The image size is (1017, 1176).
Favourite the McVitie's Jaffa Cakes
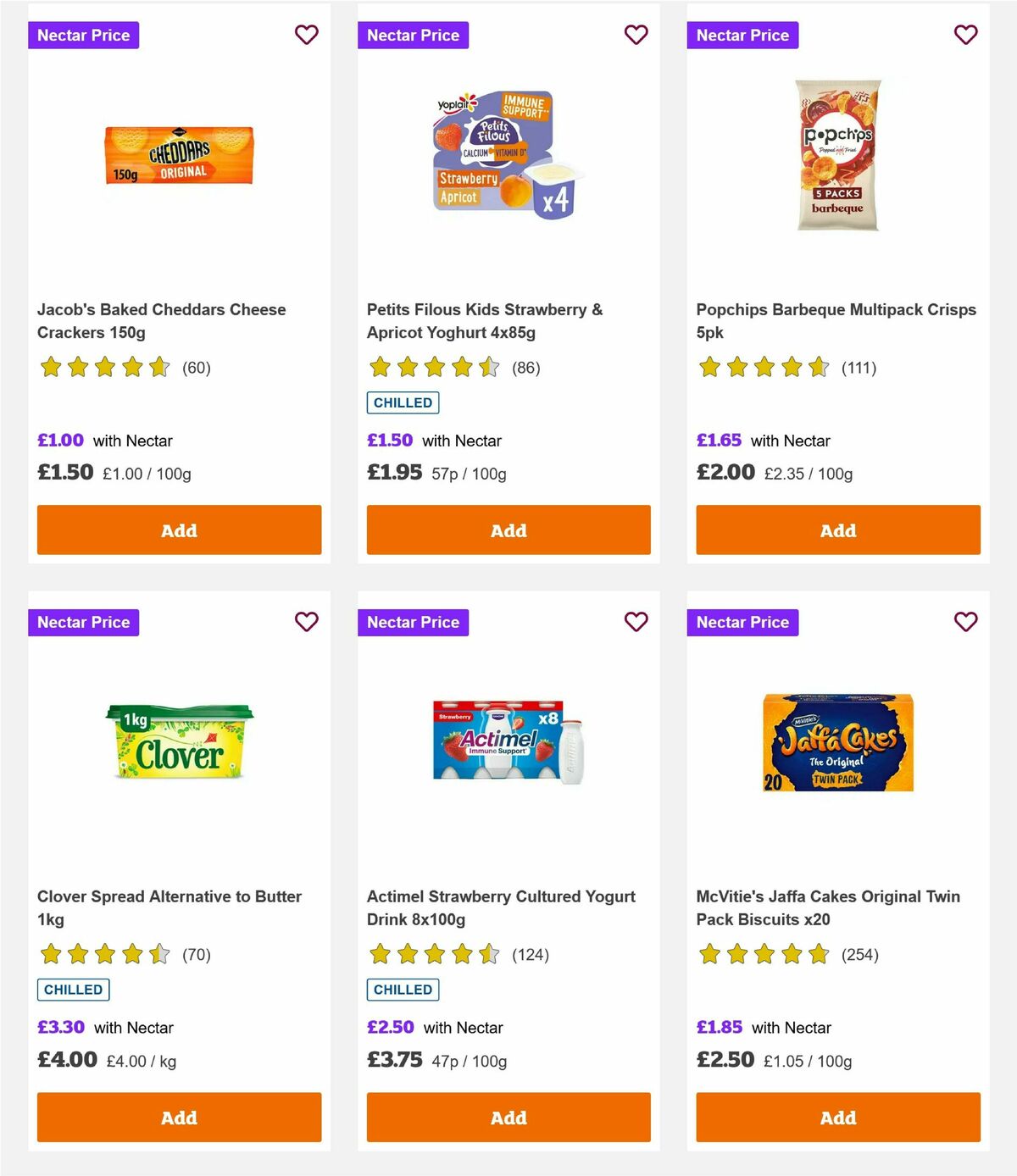[x=965, y=622]
